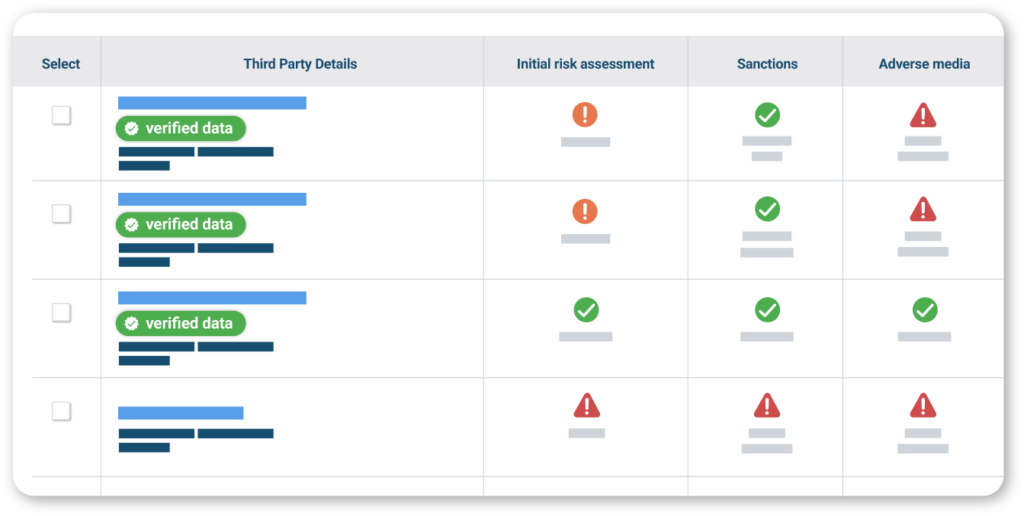This screenshot has height=516, width=1024.
Task: Enable the third row Select checkbox
Action: tap(61, 312)
